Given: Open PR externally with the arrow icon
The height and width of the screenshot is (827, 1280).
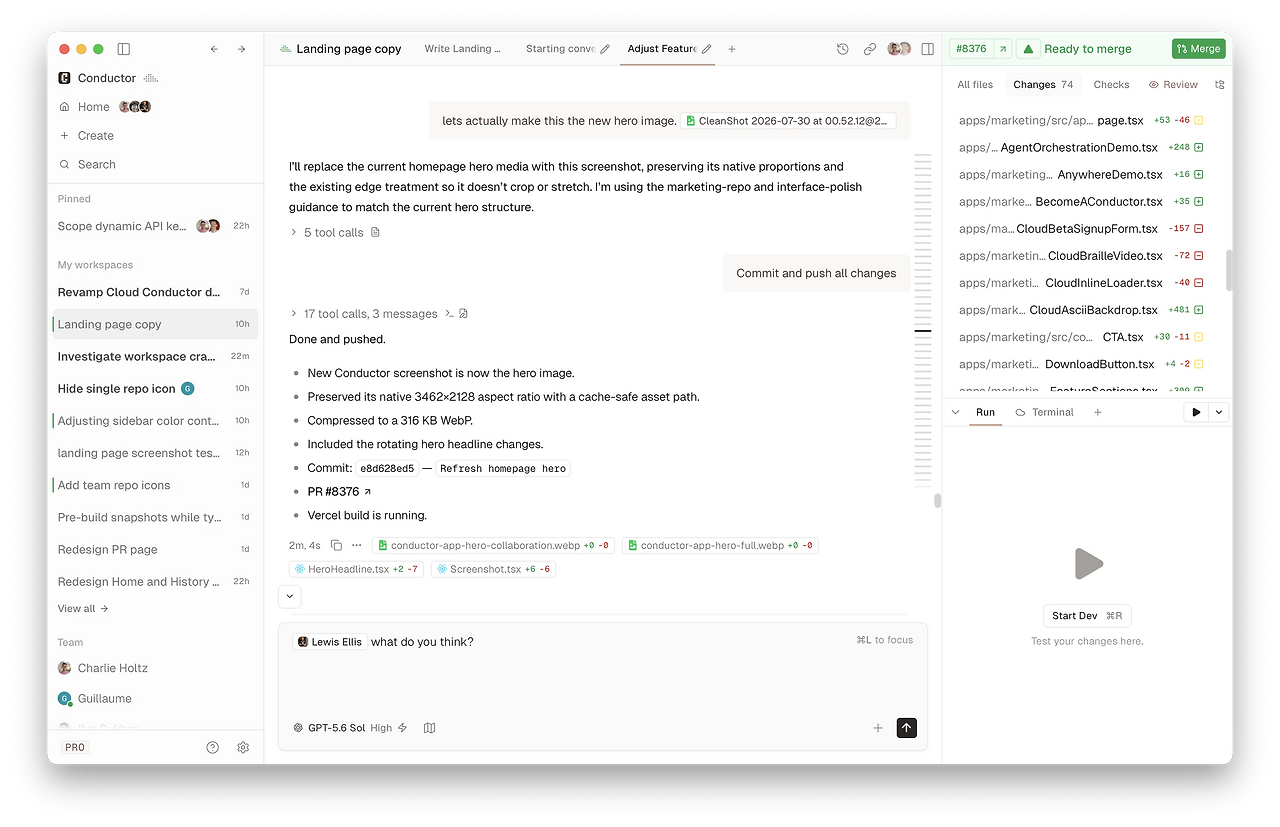Looking at the screenshot, I should point(1002,49).
